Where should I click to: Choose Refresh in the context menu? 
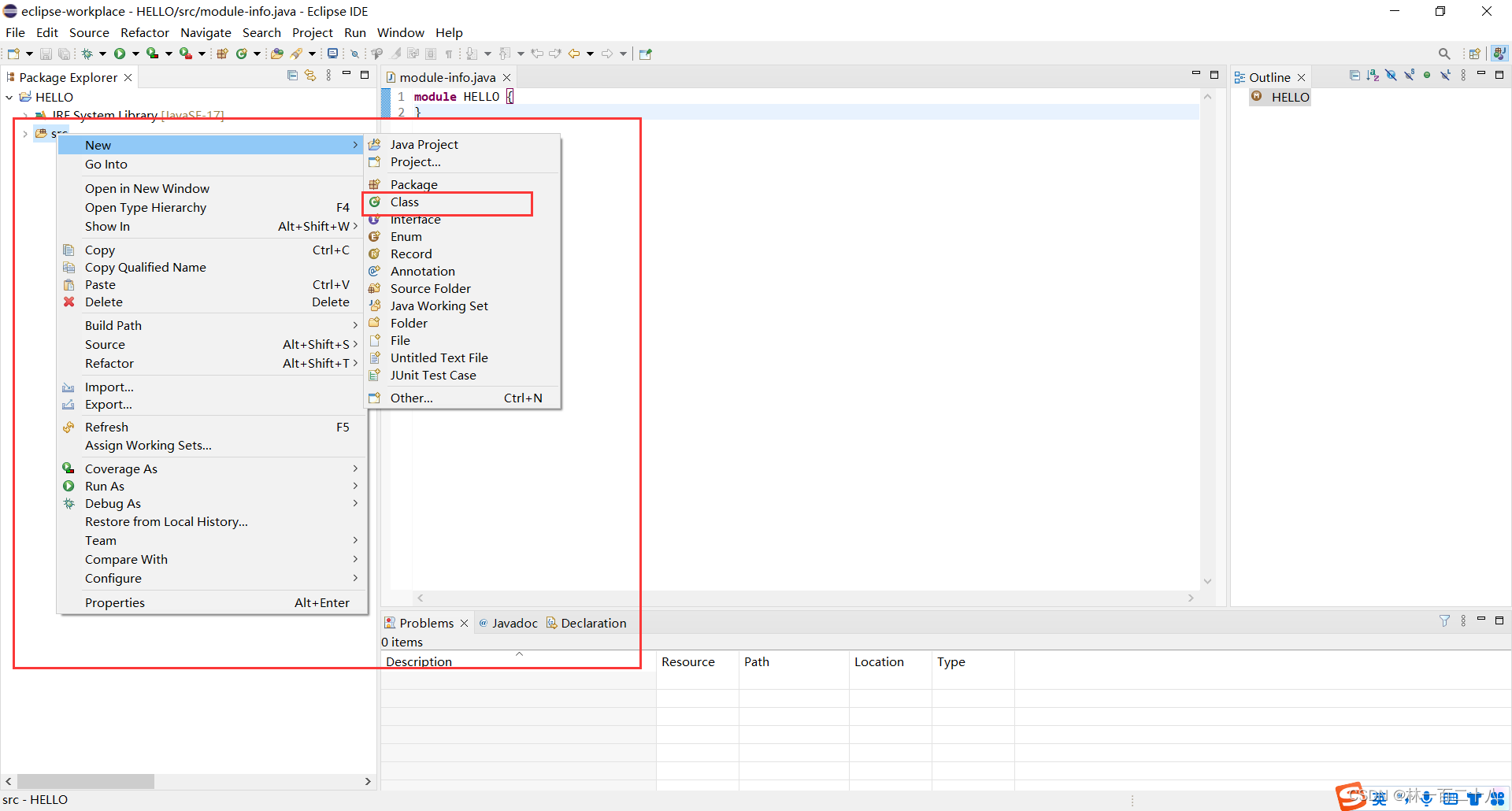(x=211, y=427)
